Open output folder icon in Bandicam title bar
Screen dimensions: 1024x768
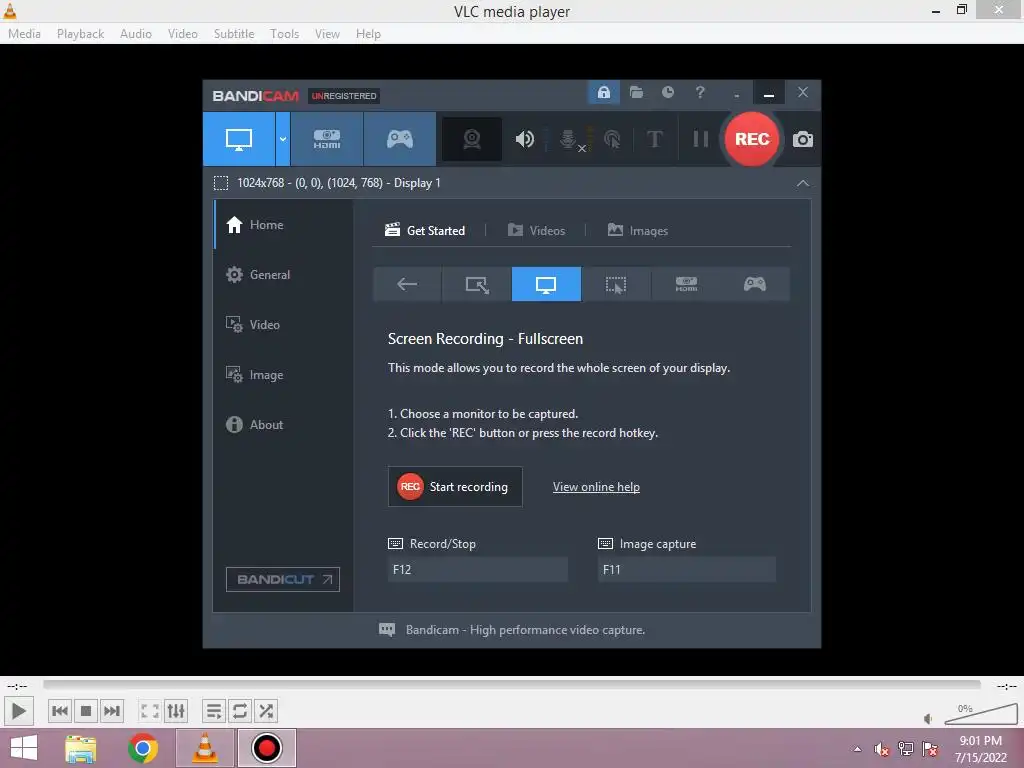[x=636, y=92]
